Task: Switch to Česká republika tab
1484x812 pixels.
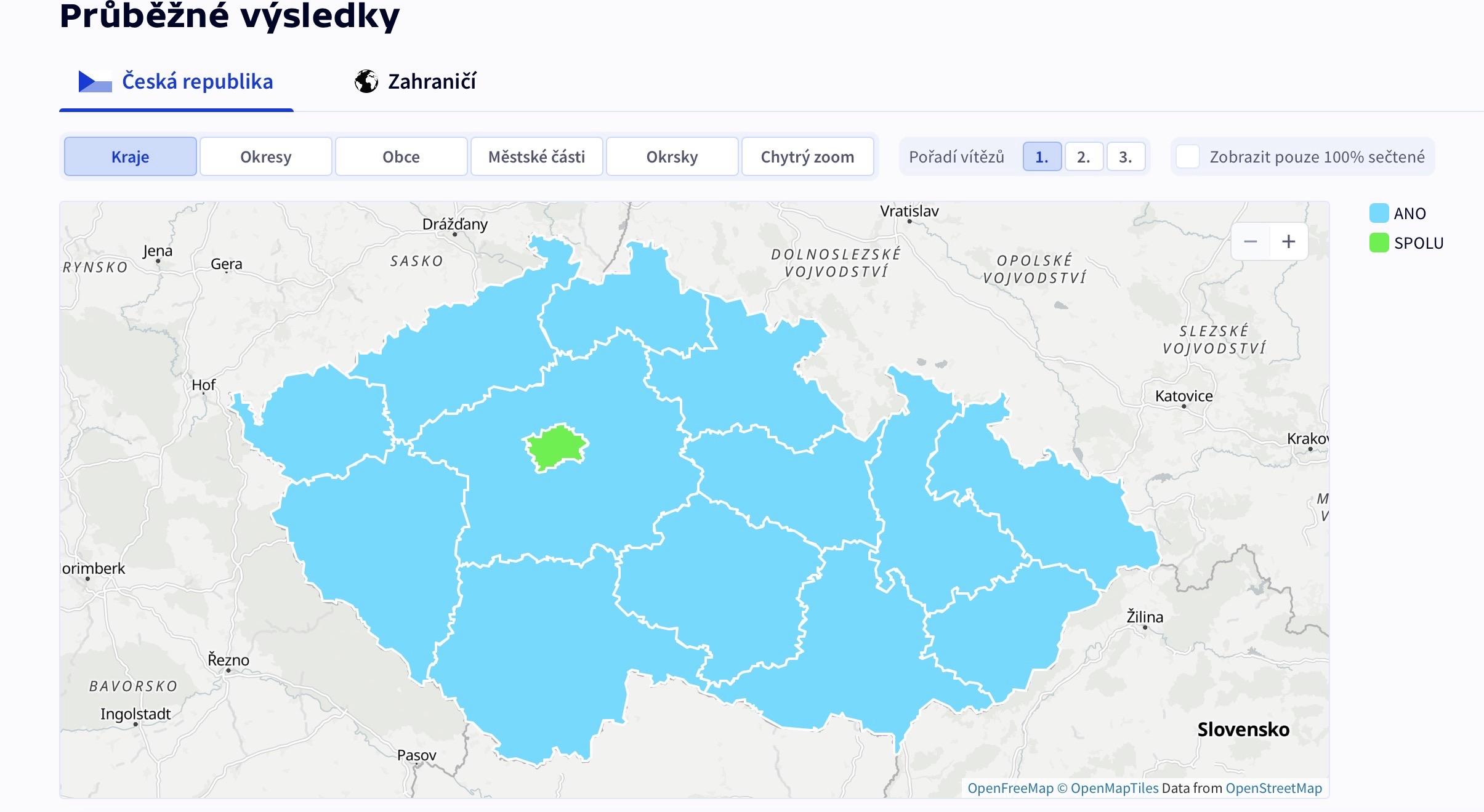Action: click(197, 81)
